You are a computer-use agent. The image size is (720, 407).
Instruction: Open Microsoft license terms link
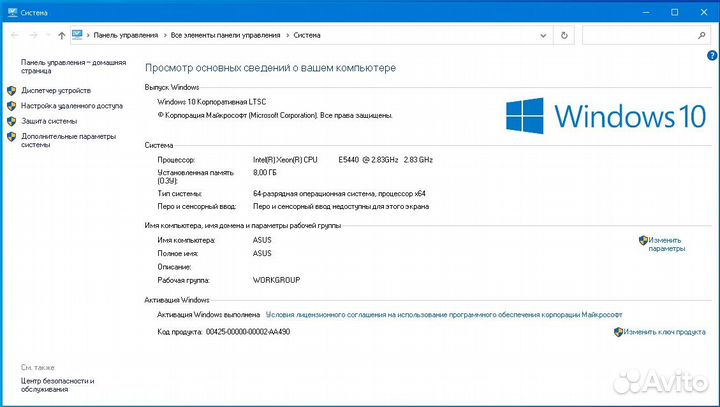(444, 315)
